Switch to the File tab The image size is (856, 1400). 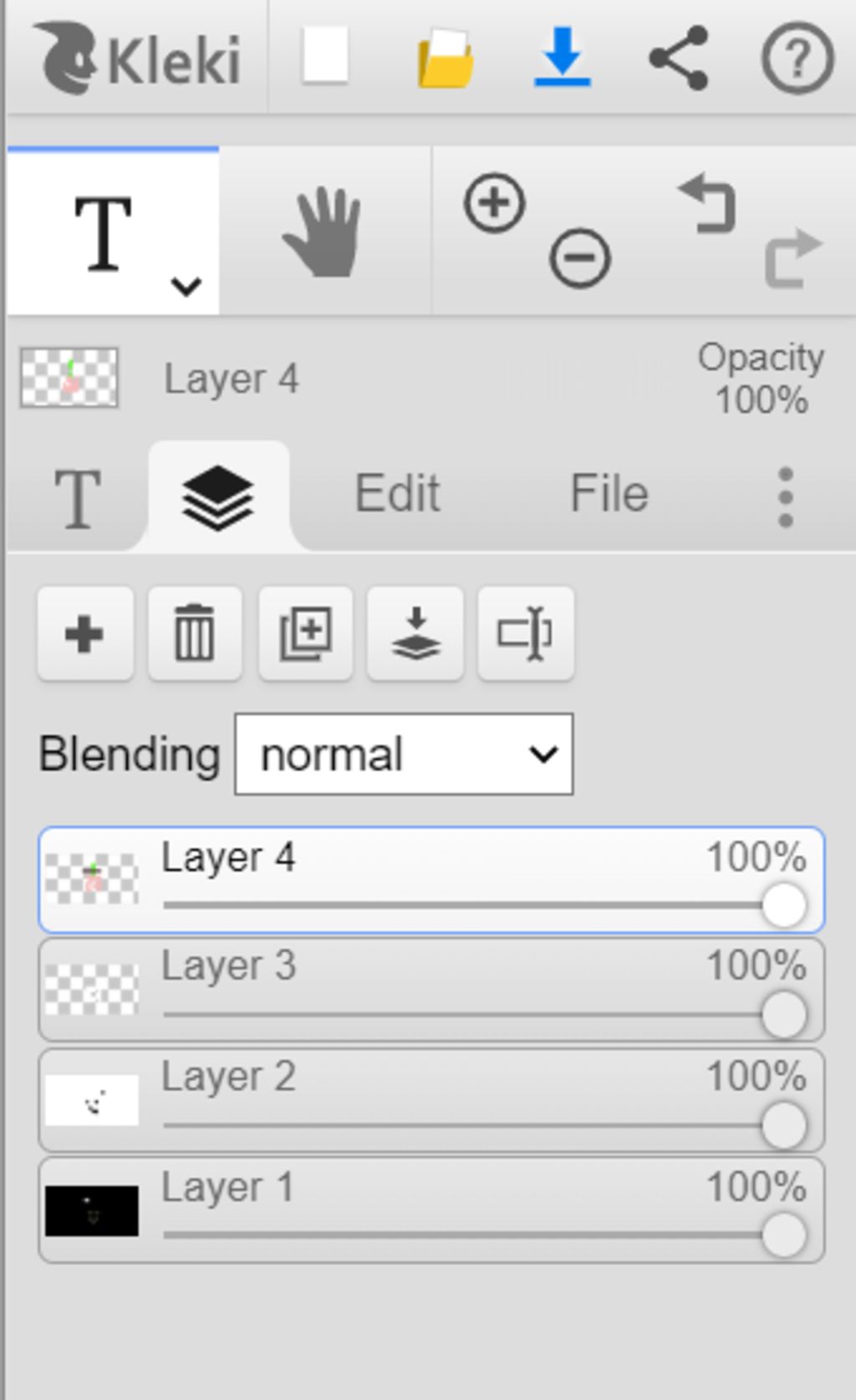pyautogui.click(x=609, y=493)
